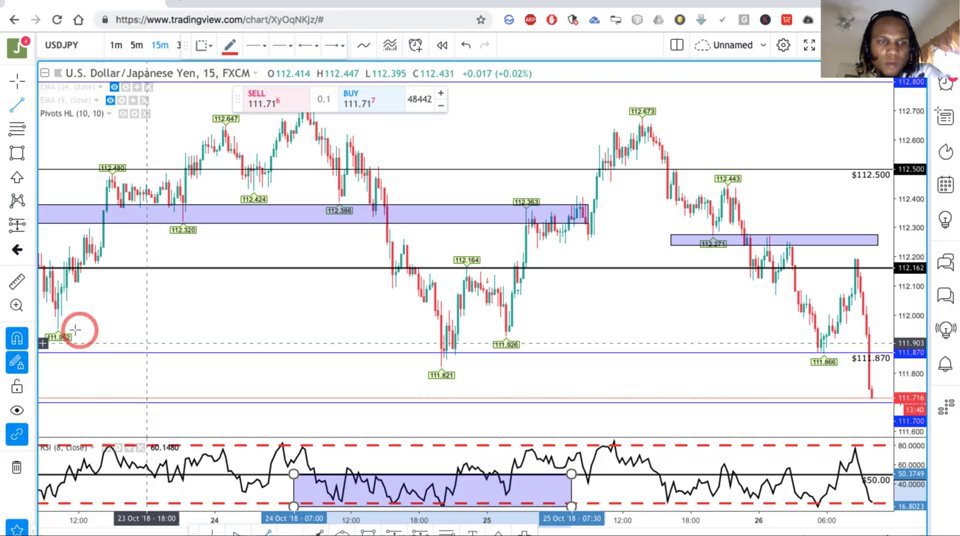Enter fullscreen chart mode

coord(809,45)
